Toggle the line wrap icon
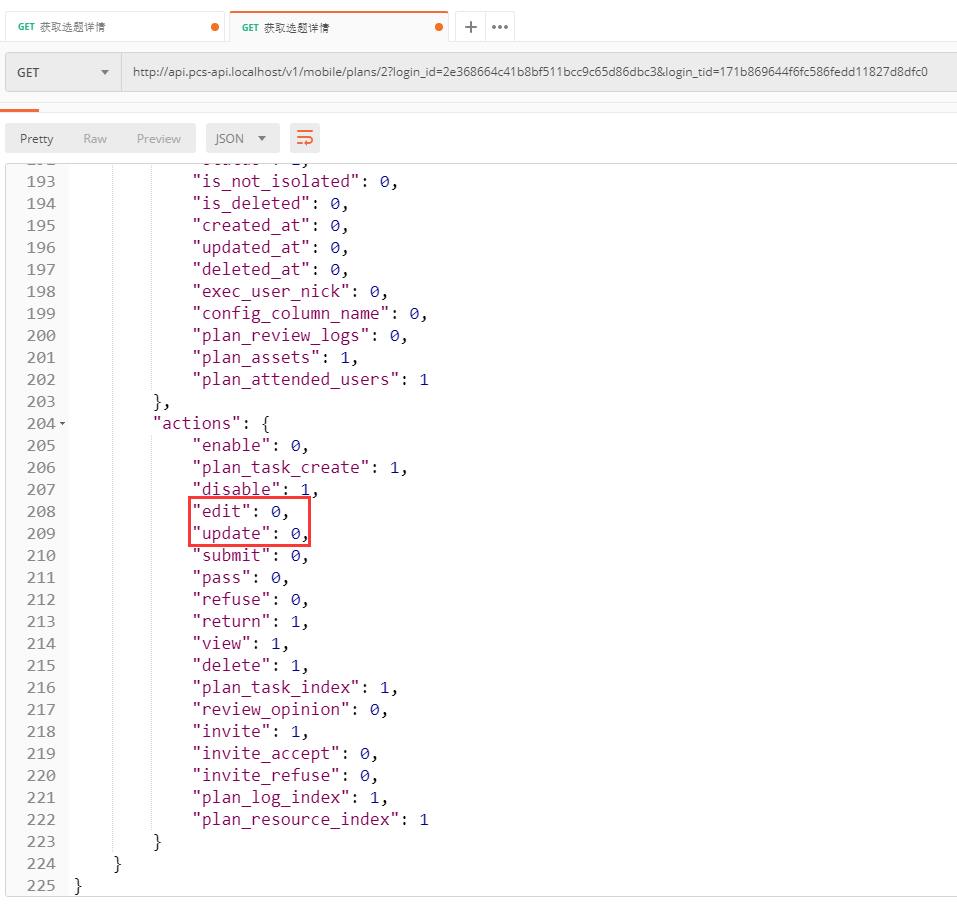This screenshot has width=957, height=906. point(305,138)
